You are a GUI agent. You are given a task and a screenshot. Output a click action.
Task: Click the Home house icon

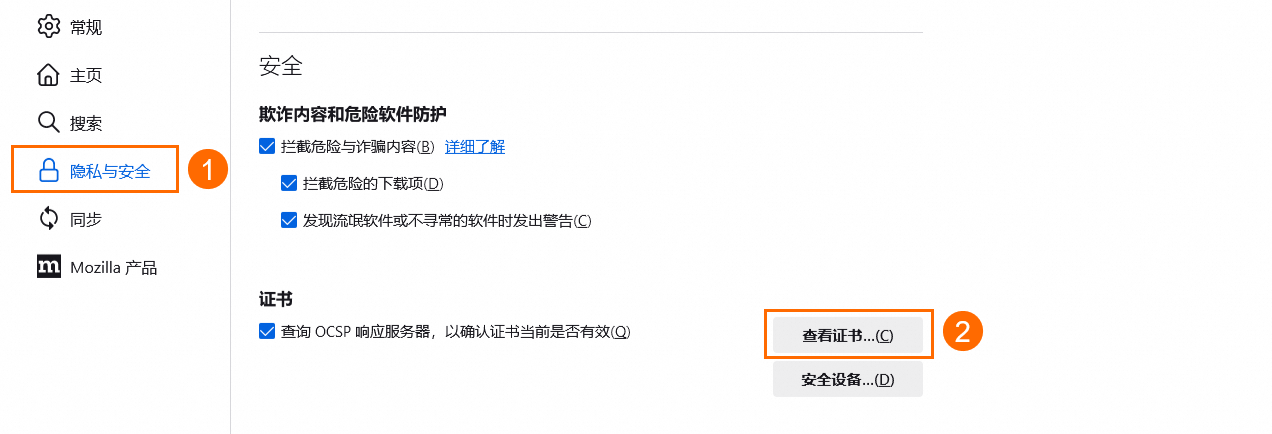coord(49,75)
